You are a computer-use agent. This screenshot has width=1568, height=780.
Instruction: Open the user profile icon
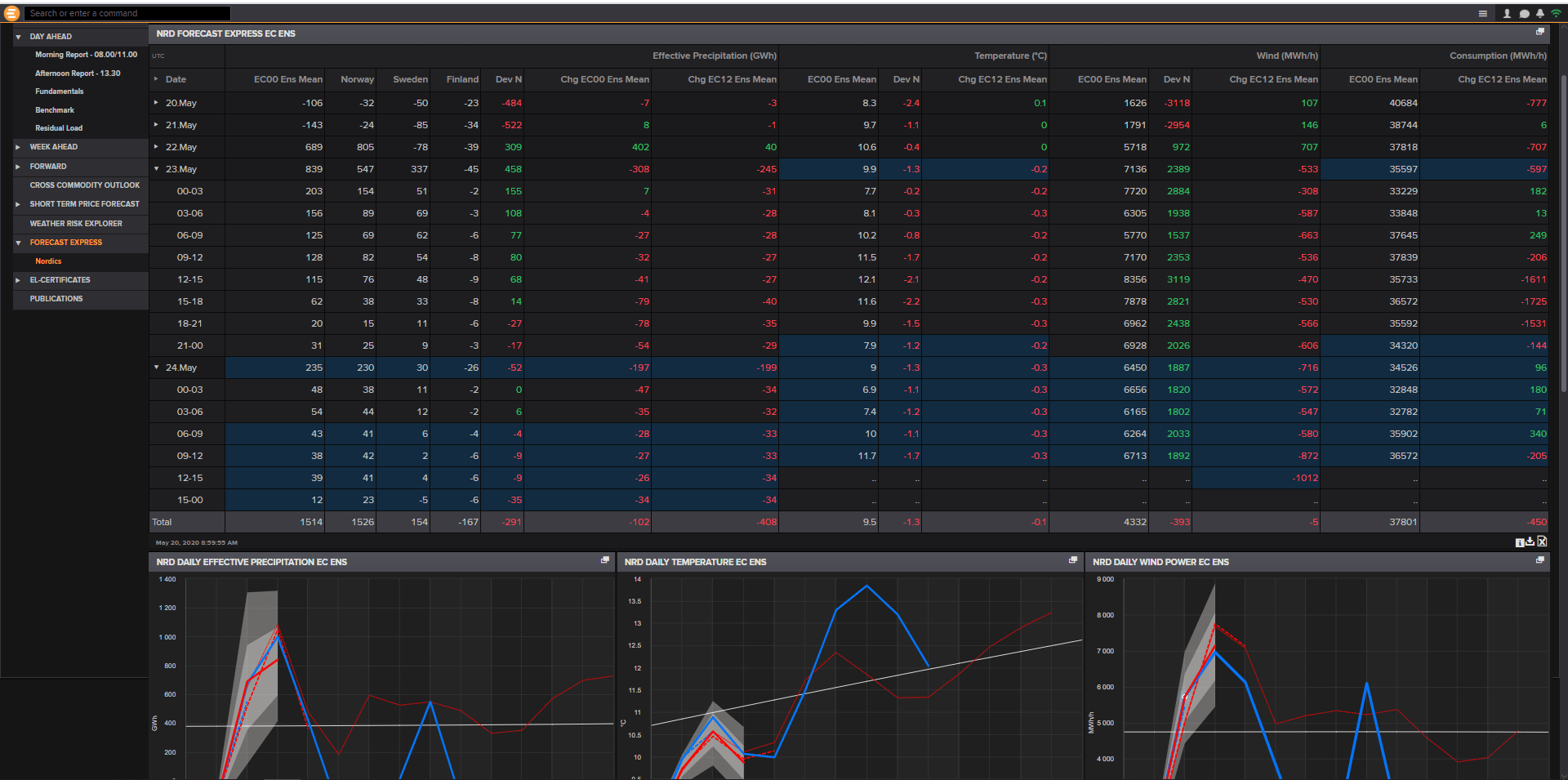coord(1507,13)
